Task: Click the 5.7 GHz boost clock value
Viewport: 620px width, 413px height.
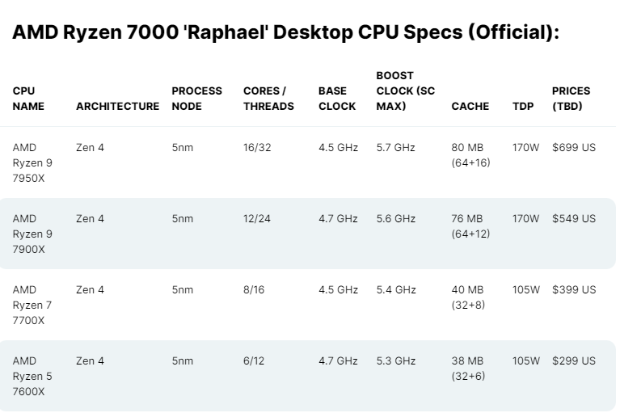Action: click(x=396, y=147)
